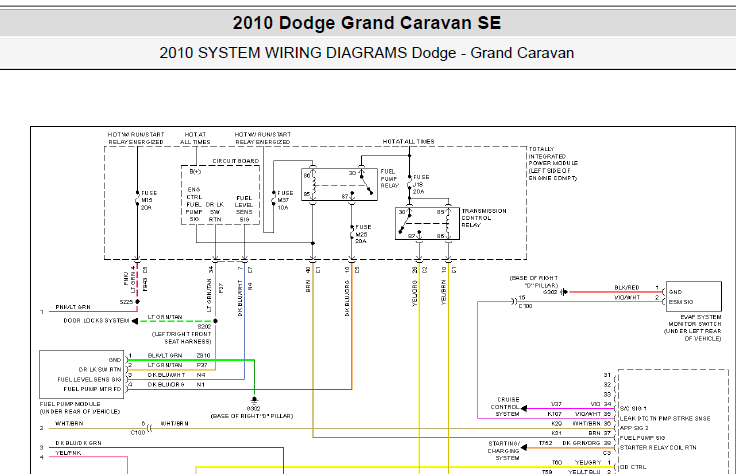Click the "FUEL PUMP SIG" label at pin 37
The image size is (736, 474).
click(x=643, y=438)
